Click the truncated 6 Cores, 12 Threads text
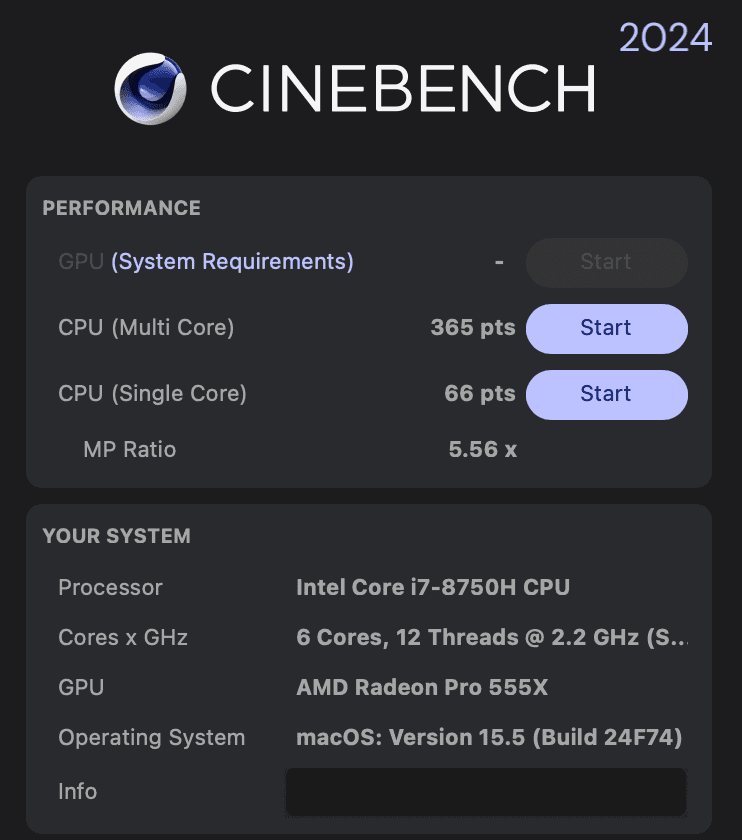 pos(492,638)
